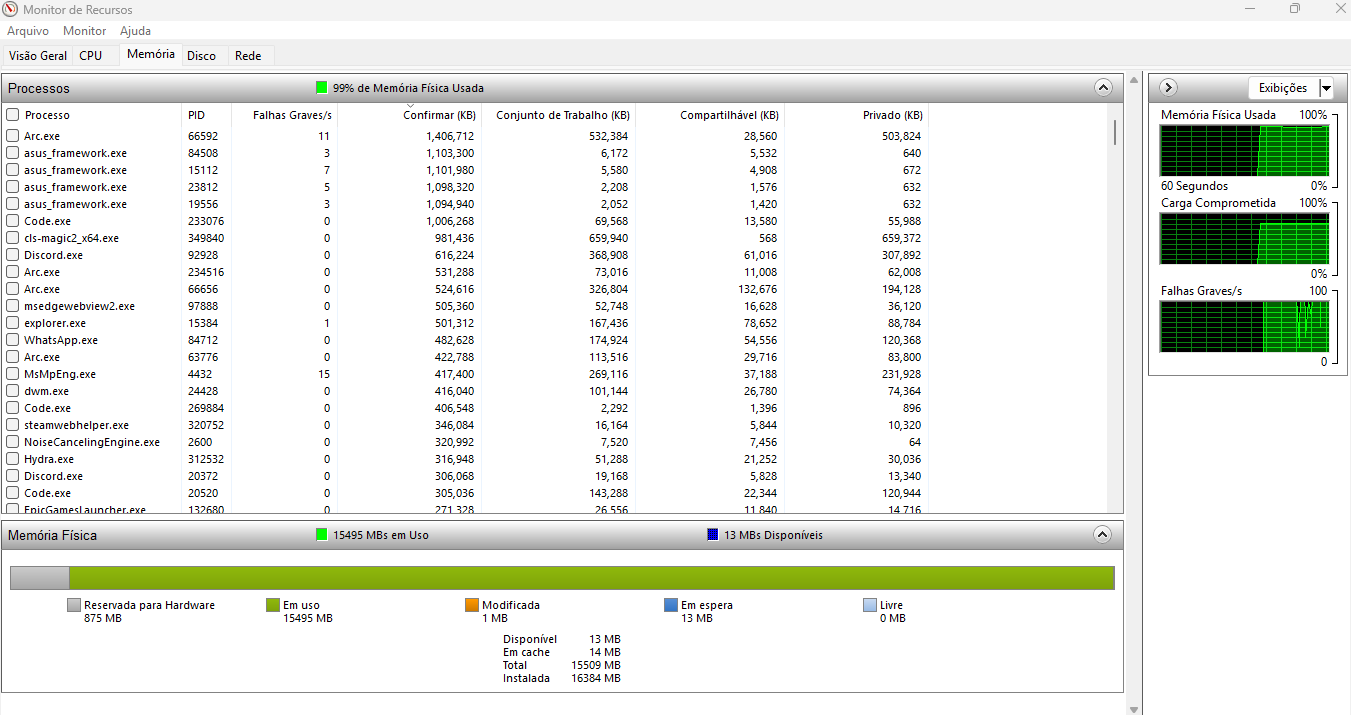Click the Em cache 14 MB value
Viewport: 1351px width, 715px height.
[604, 652]
